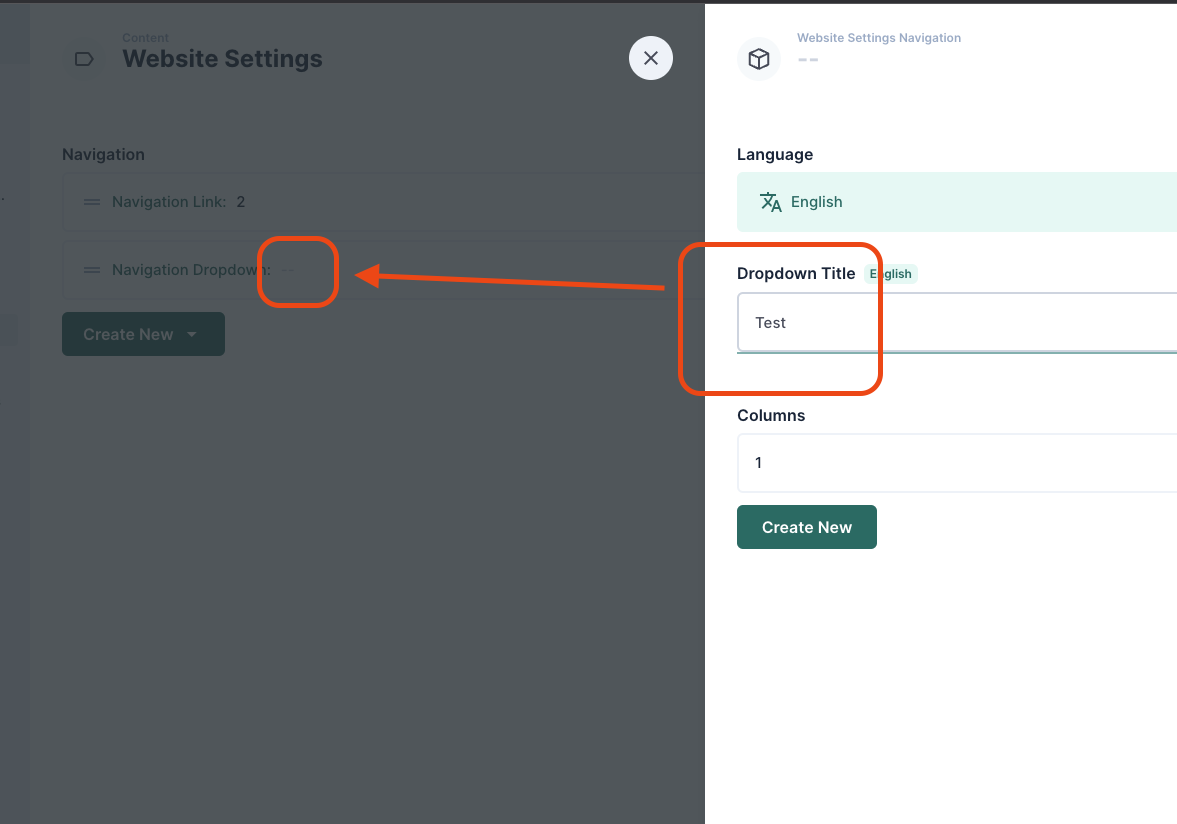Click the Website Settings Navigation breadcrumb text

tap(878, 38)
